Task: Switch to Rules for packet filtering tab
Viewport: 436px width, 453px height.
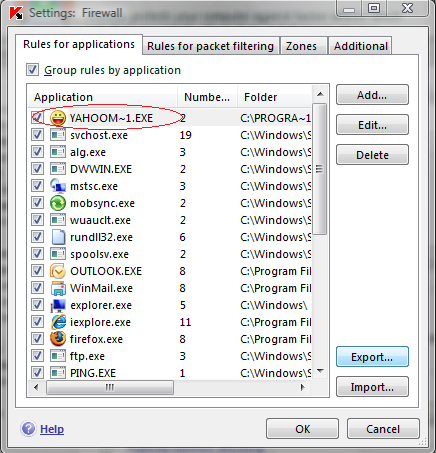Action: 210,46
